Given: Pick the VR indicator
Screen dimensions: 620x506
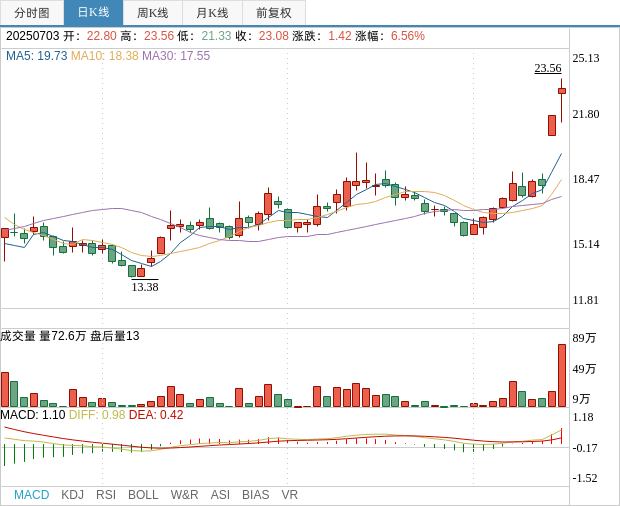Looking at the screenshot, I should pyautogui.click(x=289, y=495).
